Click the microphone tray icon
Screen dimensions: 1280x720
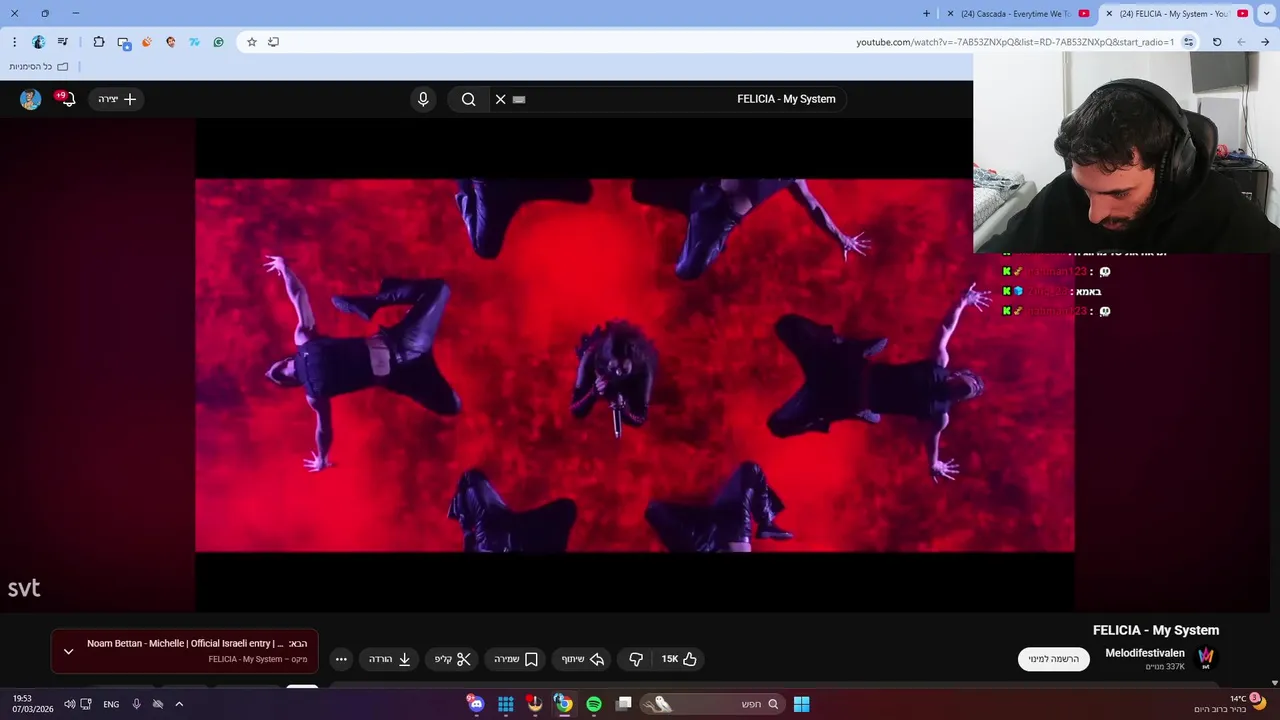tap(137, 704)
